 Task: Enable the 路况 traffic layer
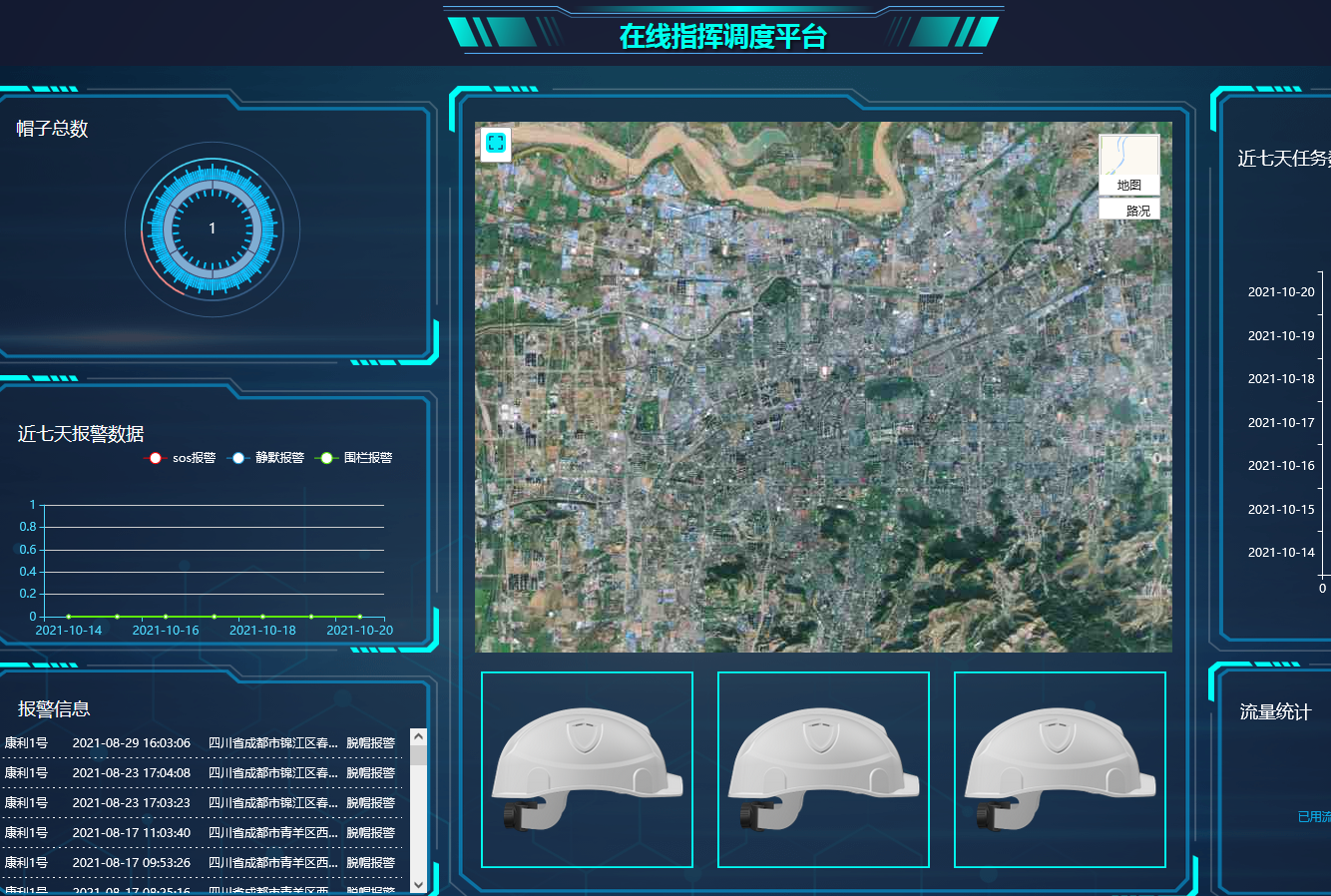1129,211
